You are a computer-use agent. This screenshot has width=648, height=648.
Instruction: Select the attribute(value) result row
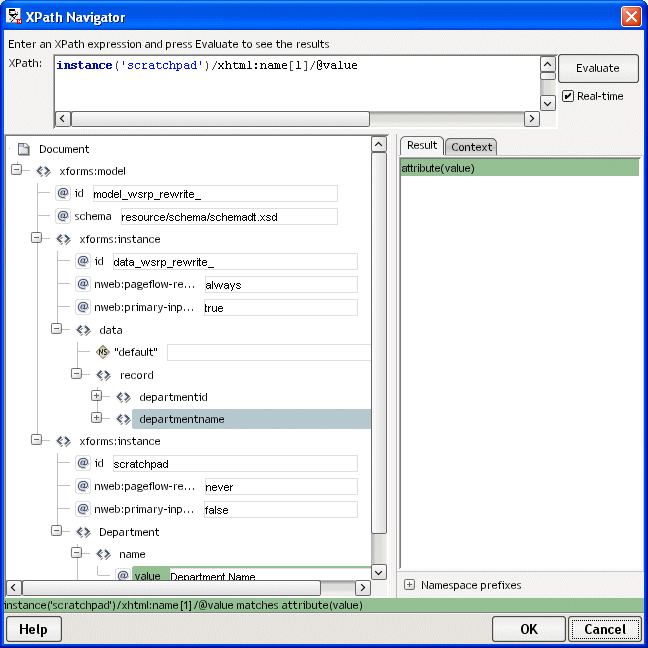(519, 168)
